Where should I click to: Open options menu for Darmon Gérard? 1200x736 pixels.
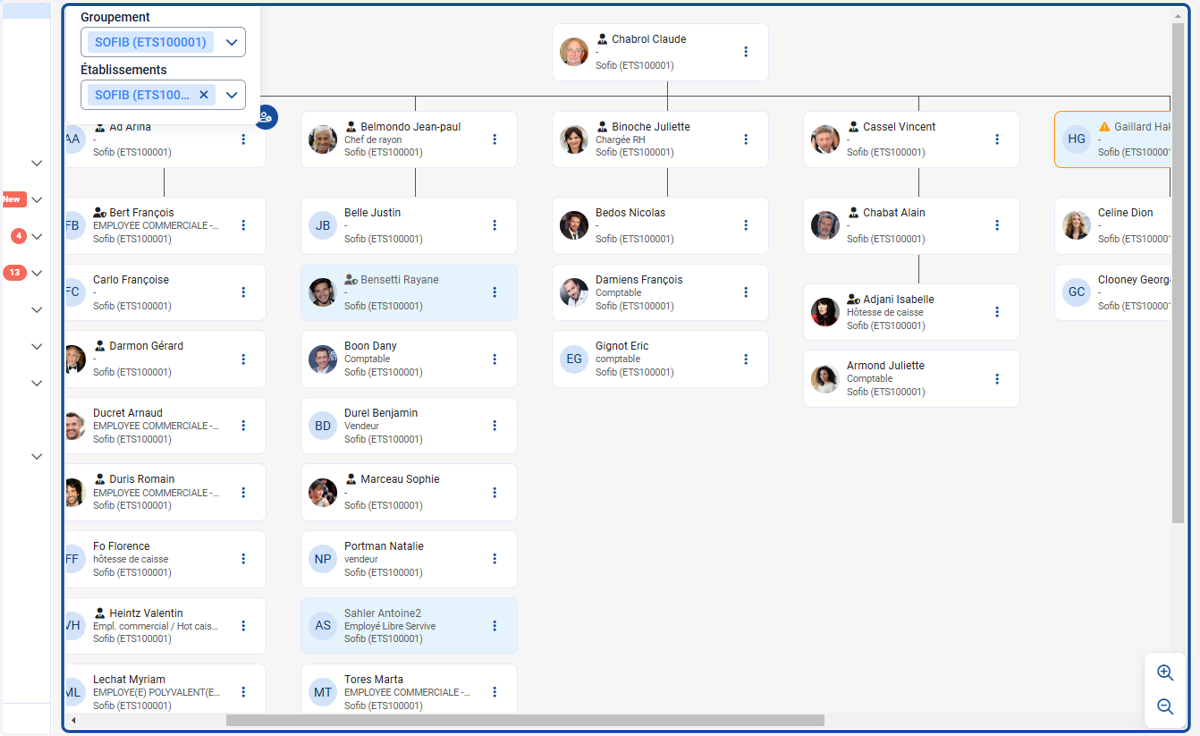tap(243, 359)
